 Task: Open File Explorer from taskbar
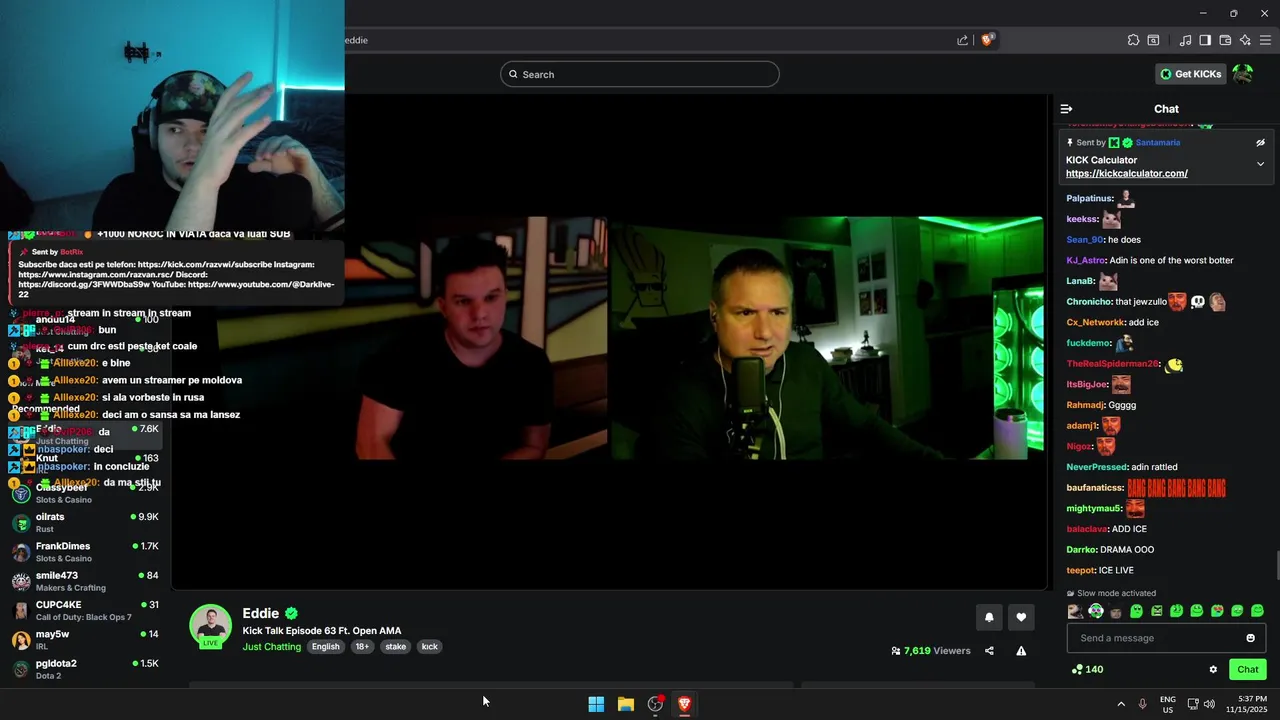pos(625,704)
